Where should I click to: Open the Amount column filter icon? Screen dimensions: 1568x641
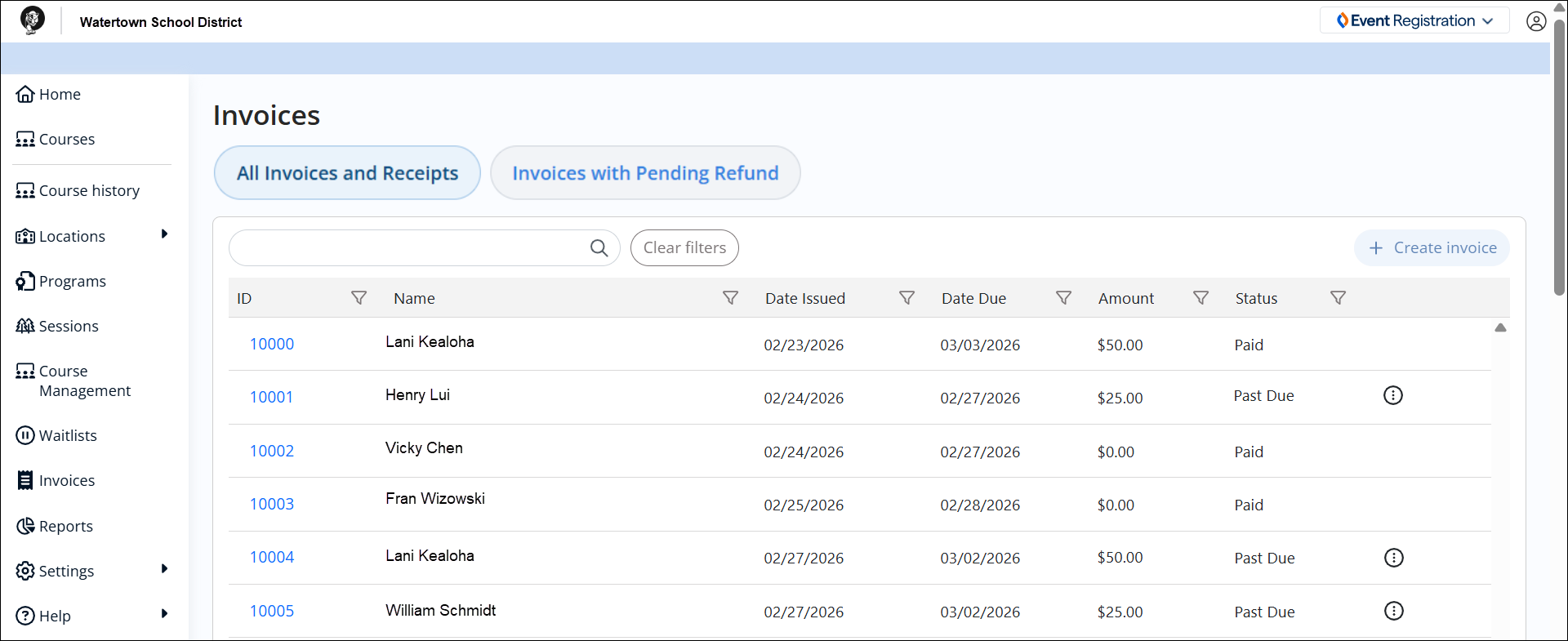pyautogui.click(x=1200, y=298)
